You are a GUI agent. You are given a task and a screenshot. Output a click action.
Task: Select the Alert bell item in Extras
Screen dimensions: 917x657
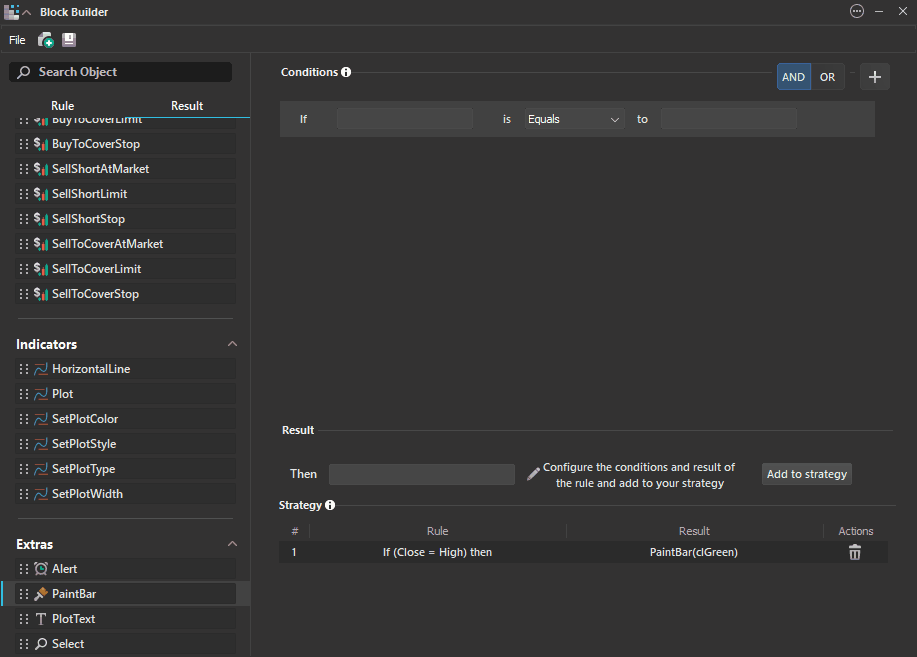(41, 569)
